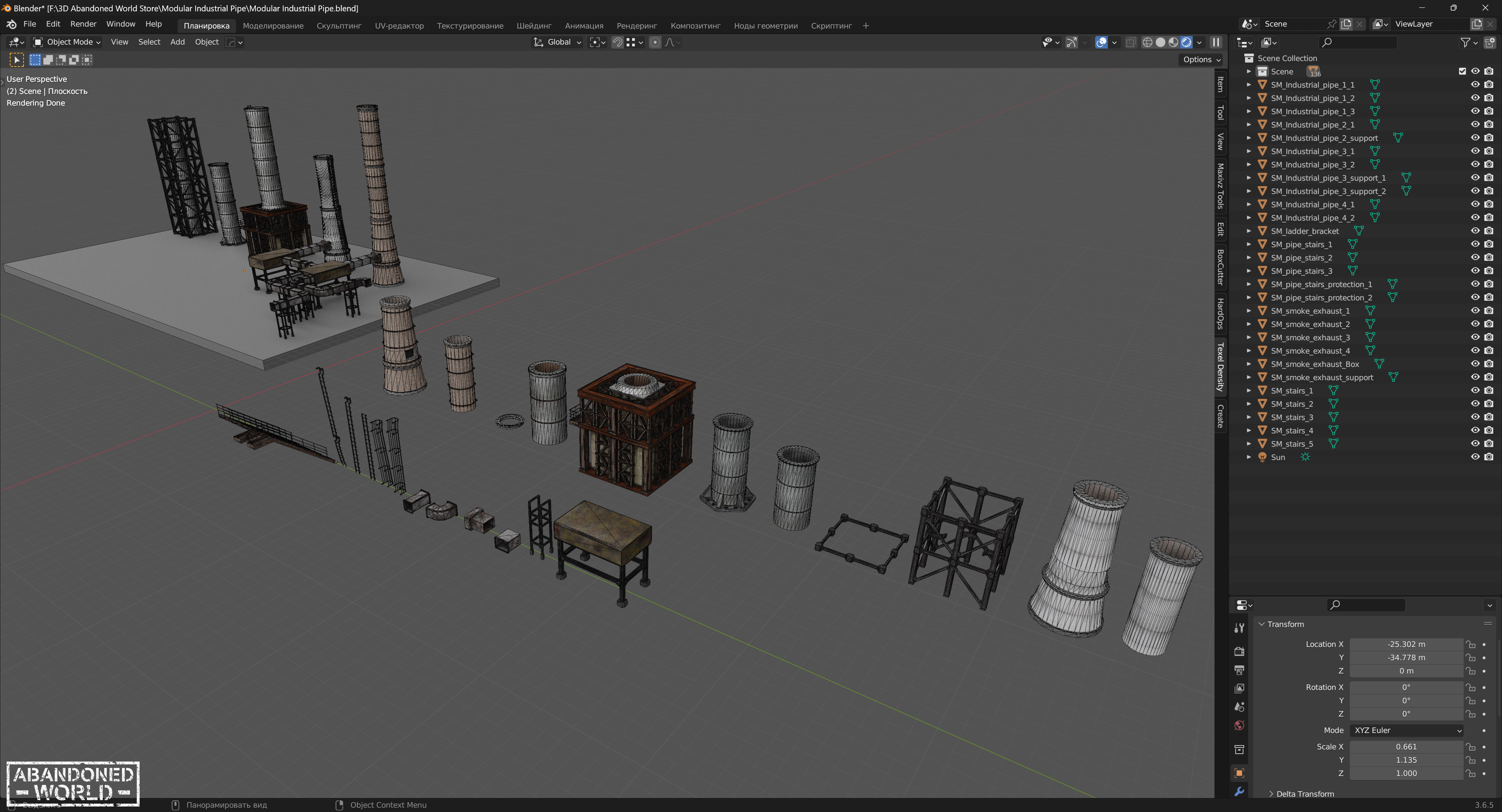This screenshot has width=1502, height=812.
Task: Open the File menu
Action: coord(30,24)
